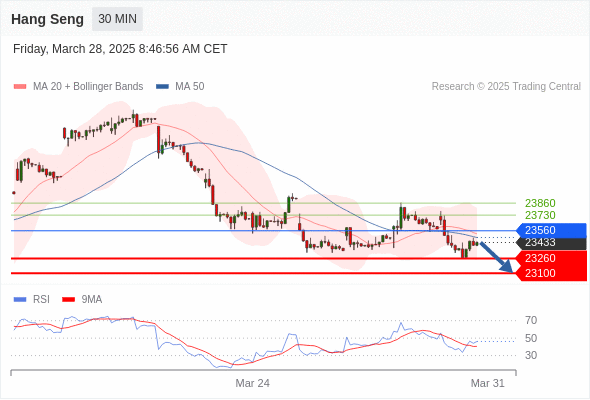The width and height of the screenshot is (590, 400).
Task: Open the Research 2025 Trading Central credit
Action: pyautogui.click(x=506, y=87)
